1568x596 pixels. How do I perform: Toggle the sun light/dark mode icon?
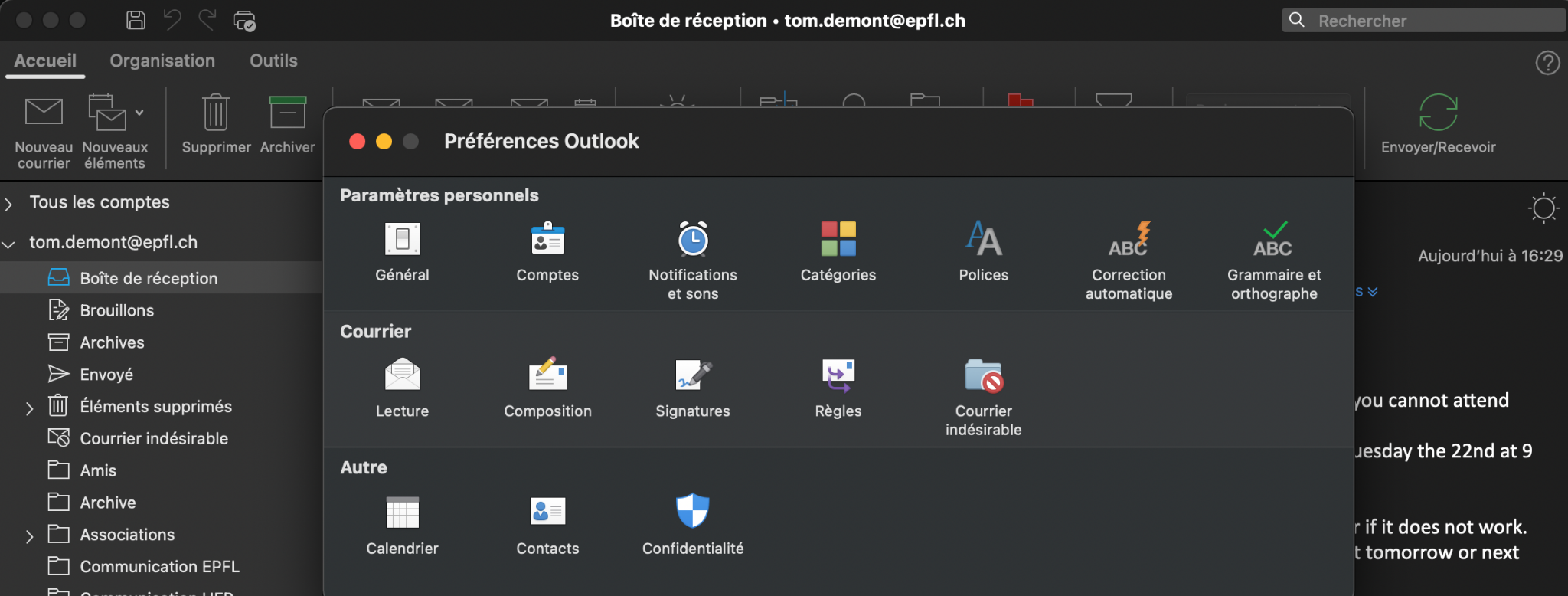(1543, 208)
